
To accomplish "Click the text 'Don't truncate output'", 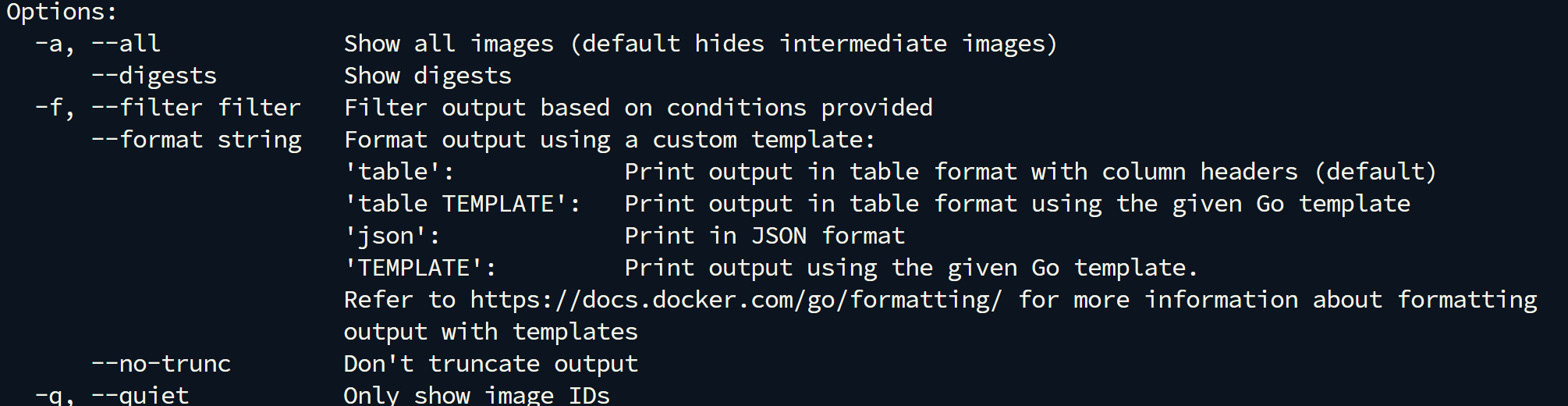I will tap(491, 364).
